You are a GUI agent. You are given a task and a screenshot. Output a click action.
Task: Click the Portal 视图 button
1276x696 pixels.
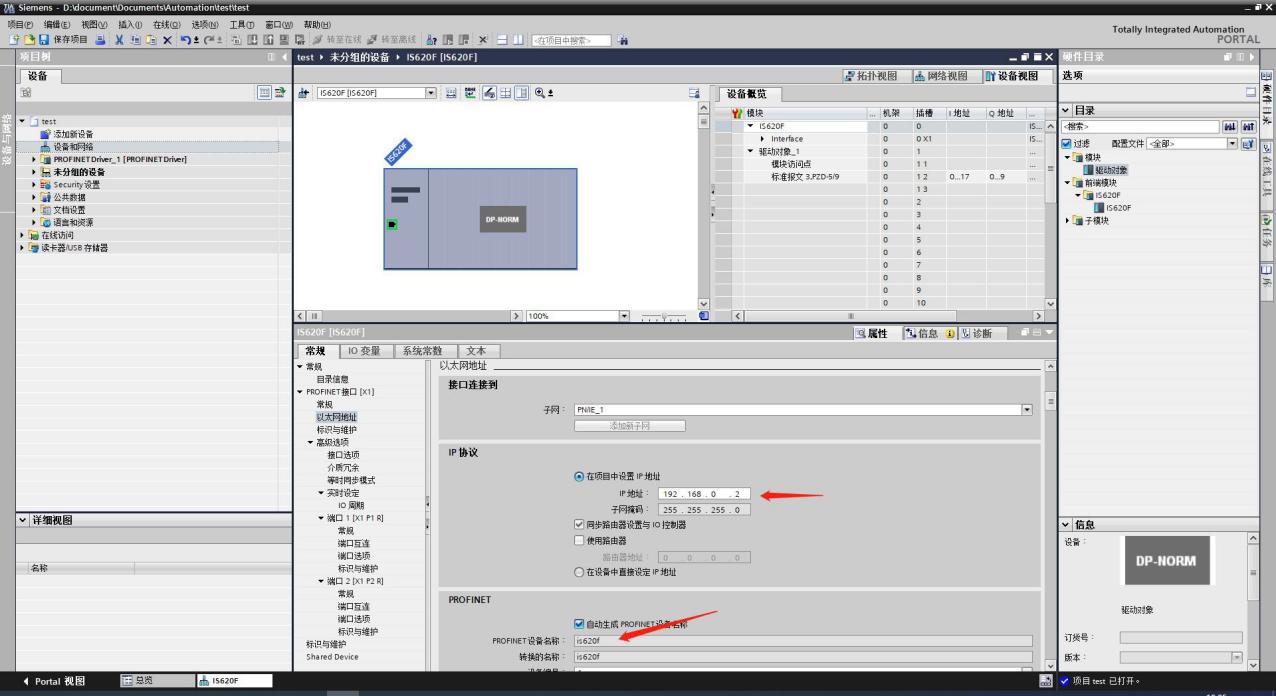point(54,681)
